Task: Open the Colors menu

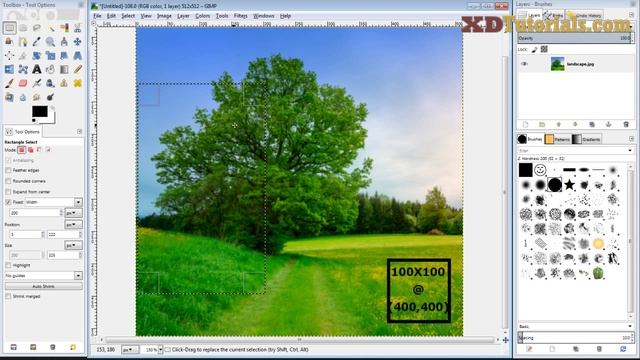Action: pos(202,16)
